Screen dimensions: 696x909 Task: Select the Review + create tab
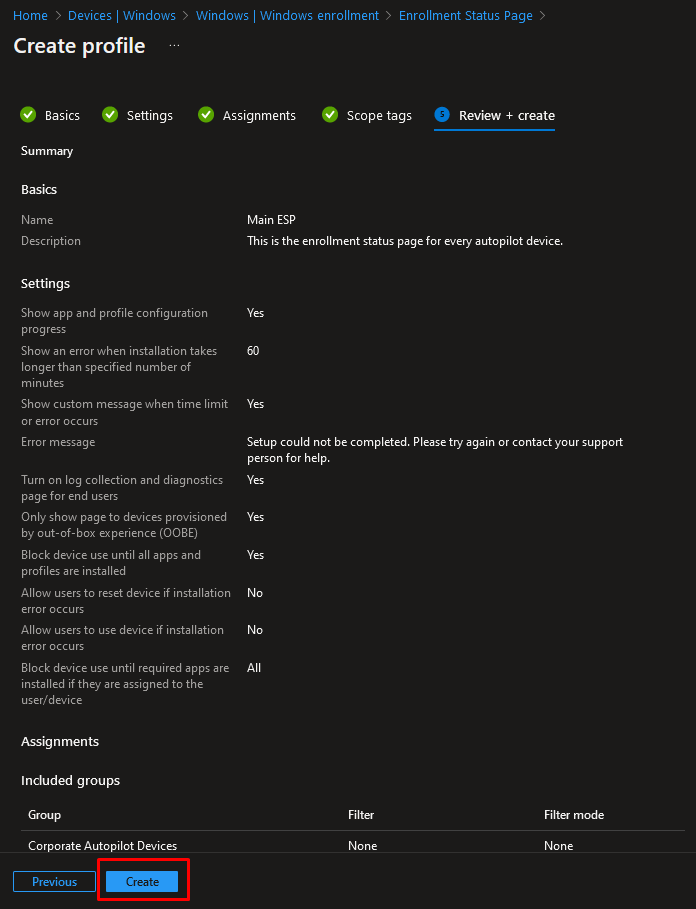click(x=506, y=115)
